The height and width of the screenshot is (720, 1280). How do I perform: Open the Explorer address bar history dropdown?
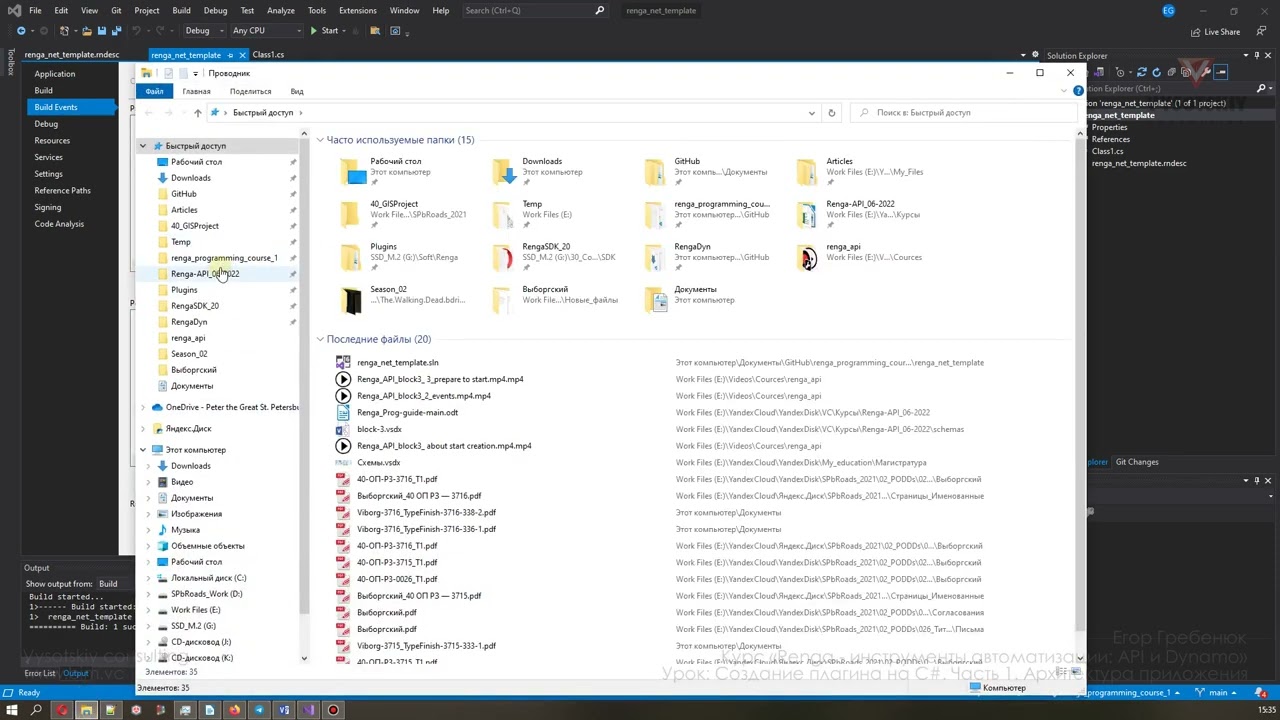point(811,113)
